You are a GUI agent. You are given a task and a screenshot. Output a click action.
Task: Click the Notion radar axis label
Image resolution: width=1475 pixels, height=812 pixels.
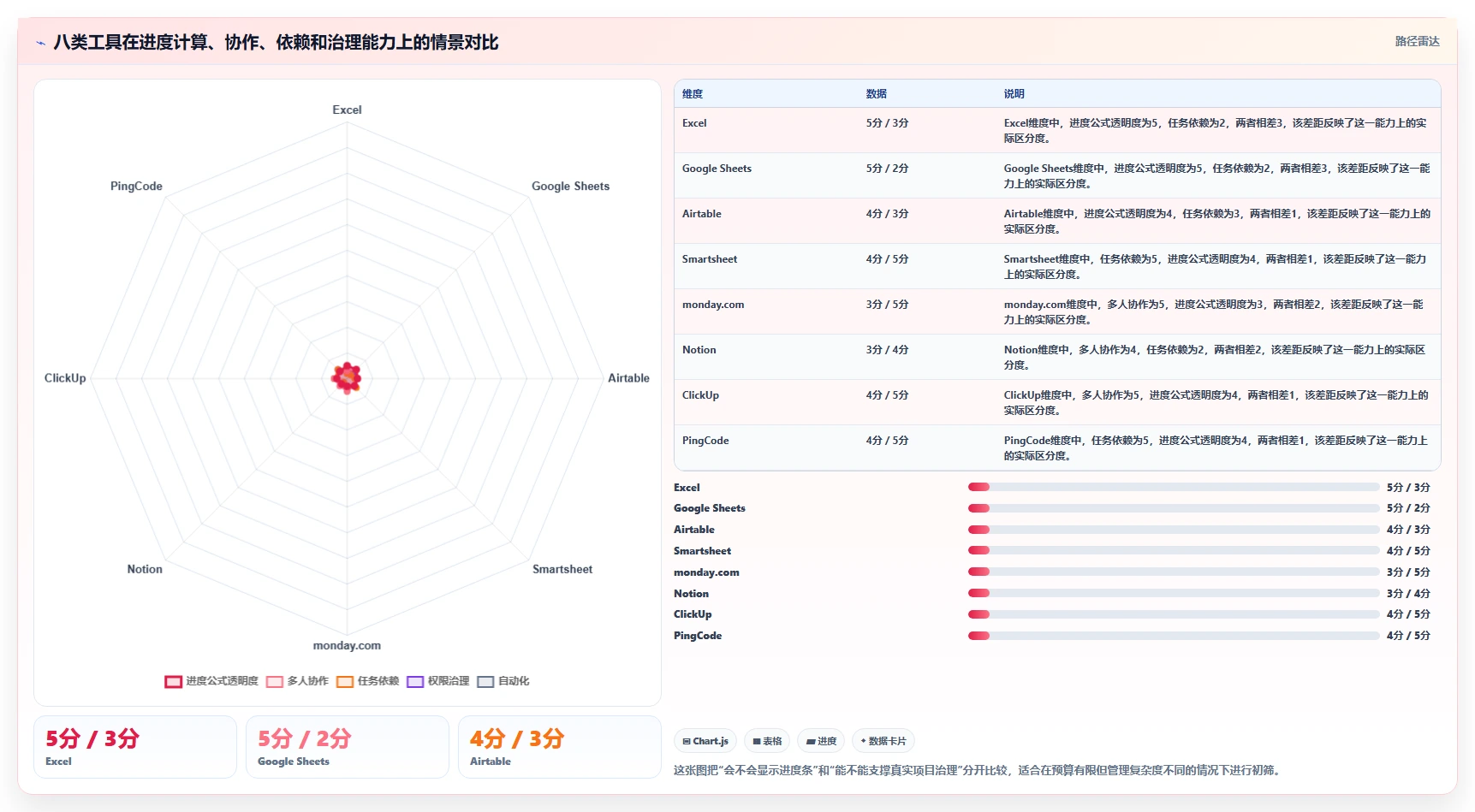pos(145,569)
